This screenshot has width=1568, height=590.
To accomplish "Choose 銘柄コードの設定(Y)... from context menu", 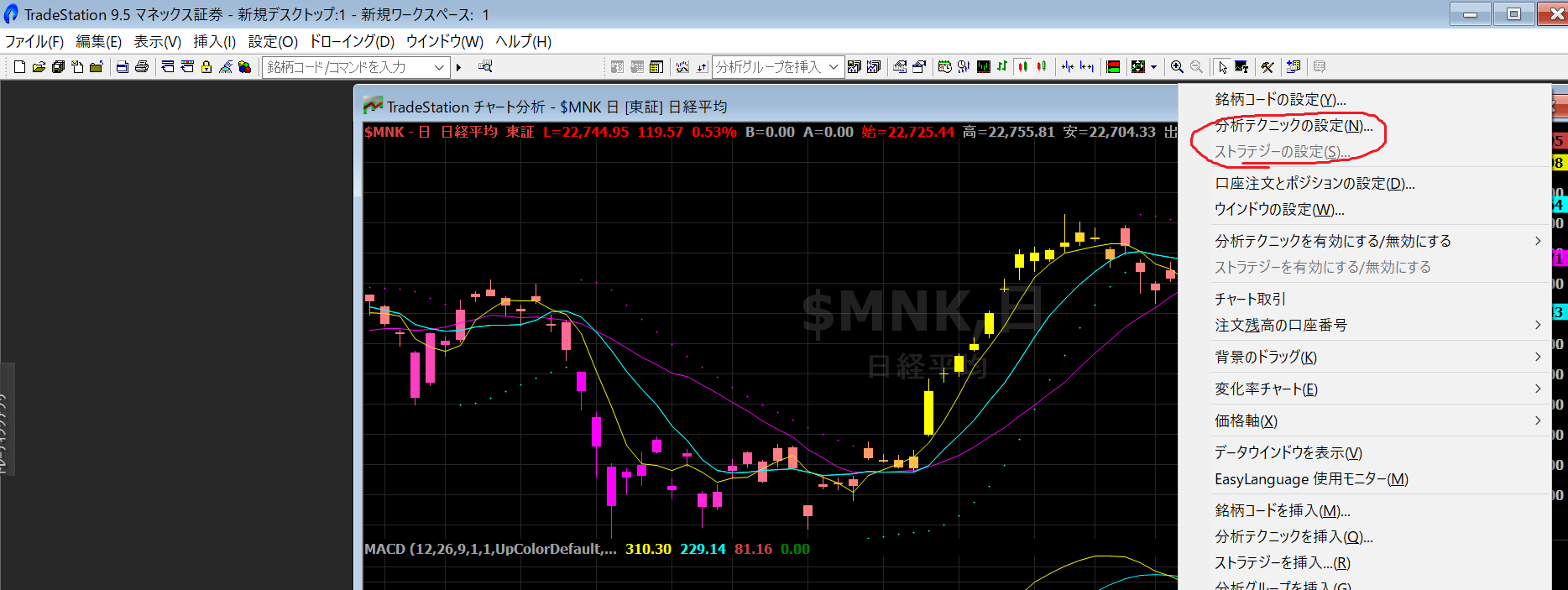I will coord(1364,99).
